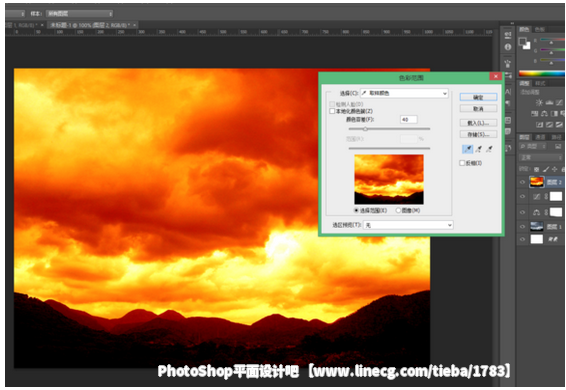
Task: Select the 选择范围 radio button
Action: pyautogui.click(x=356, y=210)
